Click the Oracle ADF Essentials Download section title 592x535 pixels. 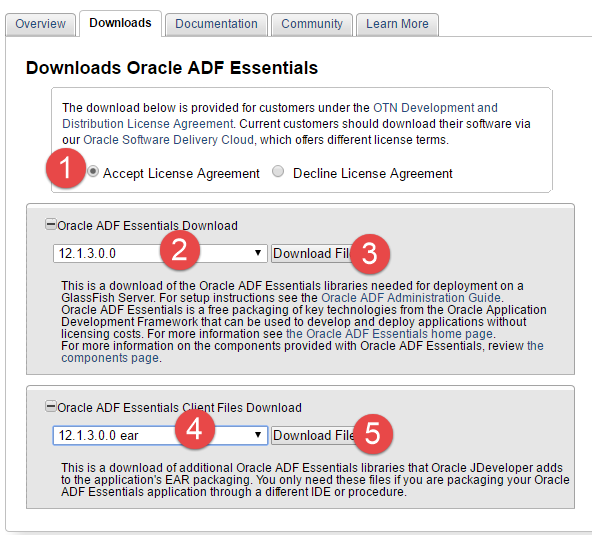point(147,225)
